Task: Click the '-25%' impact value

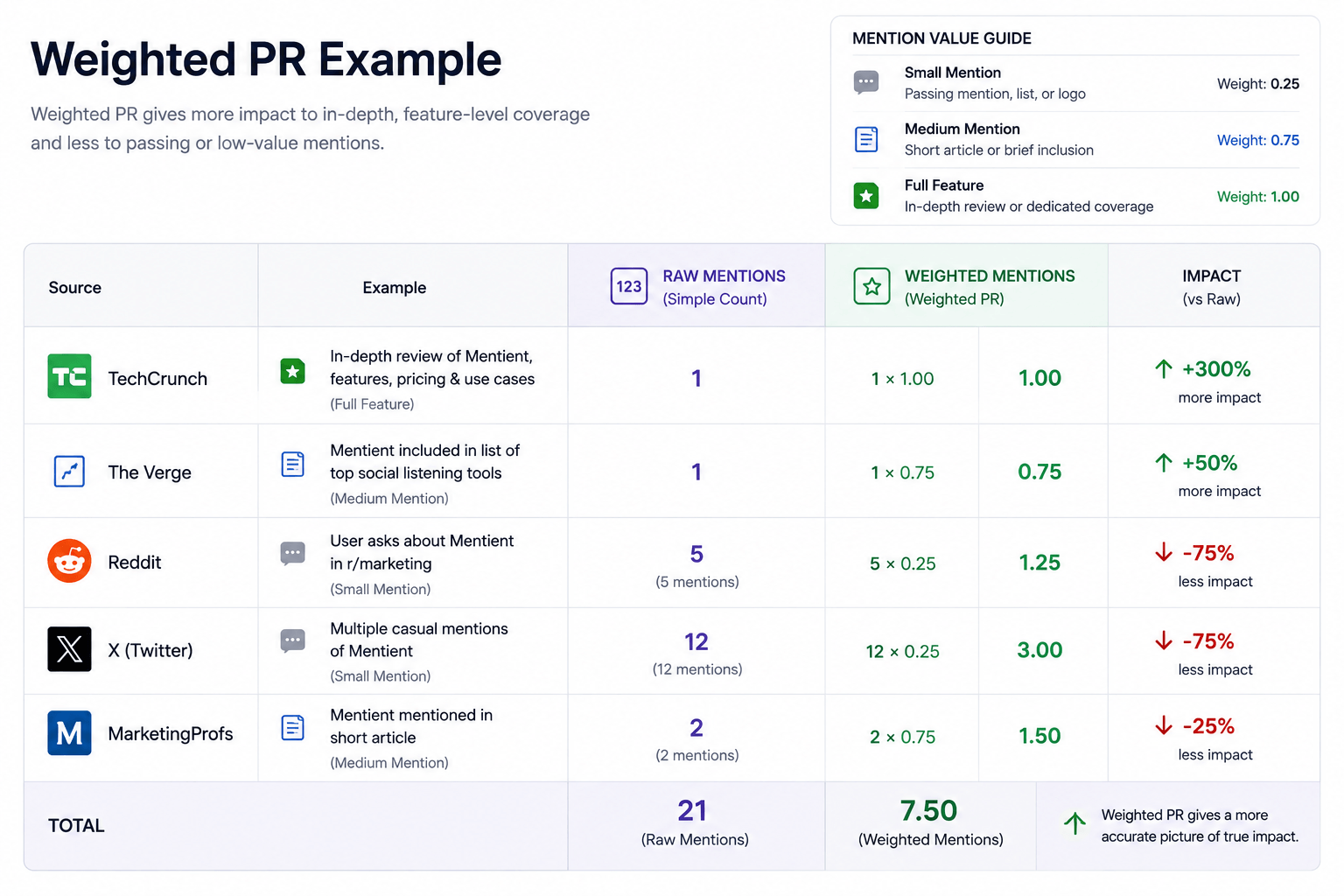Action: point(1208,726)
